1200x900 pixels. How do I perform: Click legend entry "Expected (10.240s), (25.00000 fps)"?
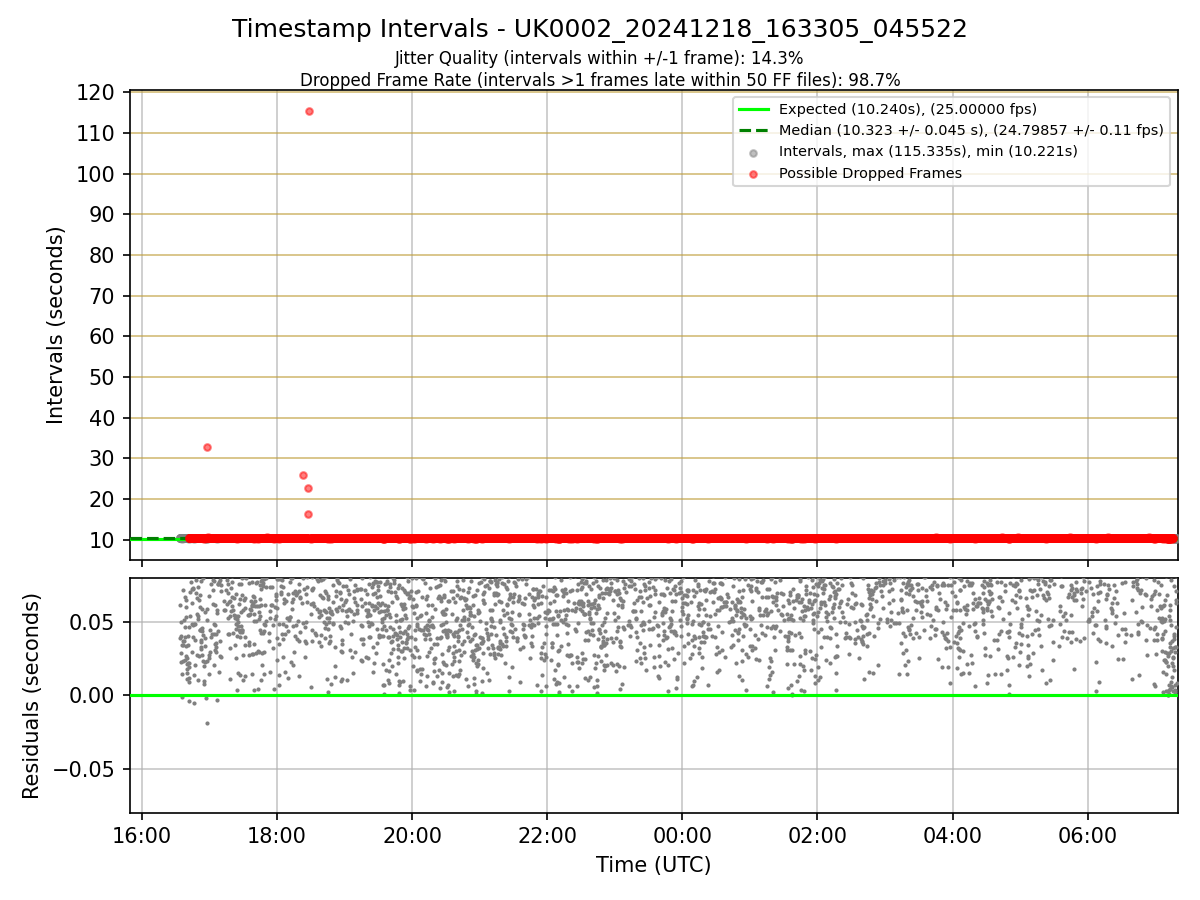(907, 109)
